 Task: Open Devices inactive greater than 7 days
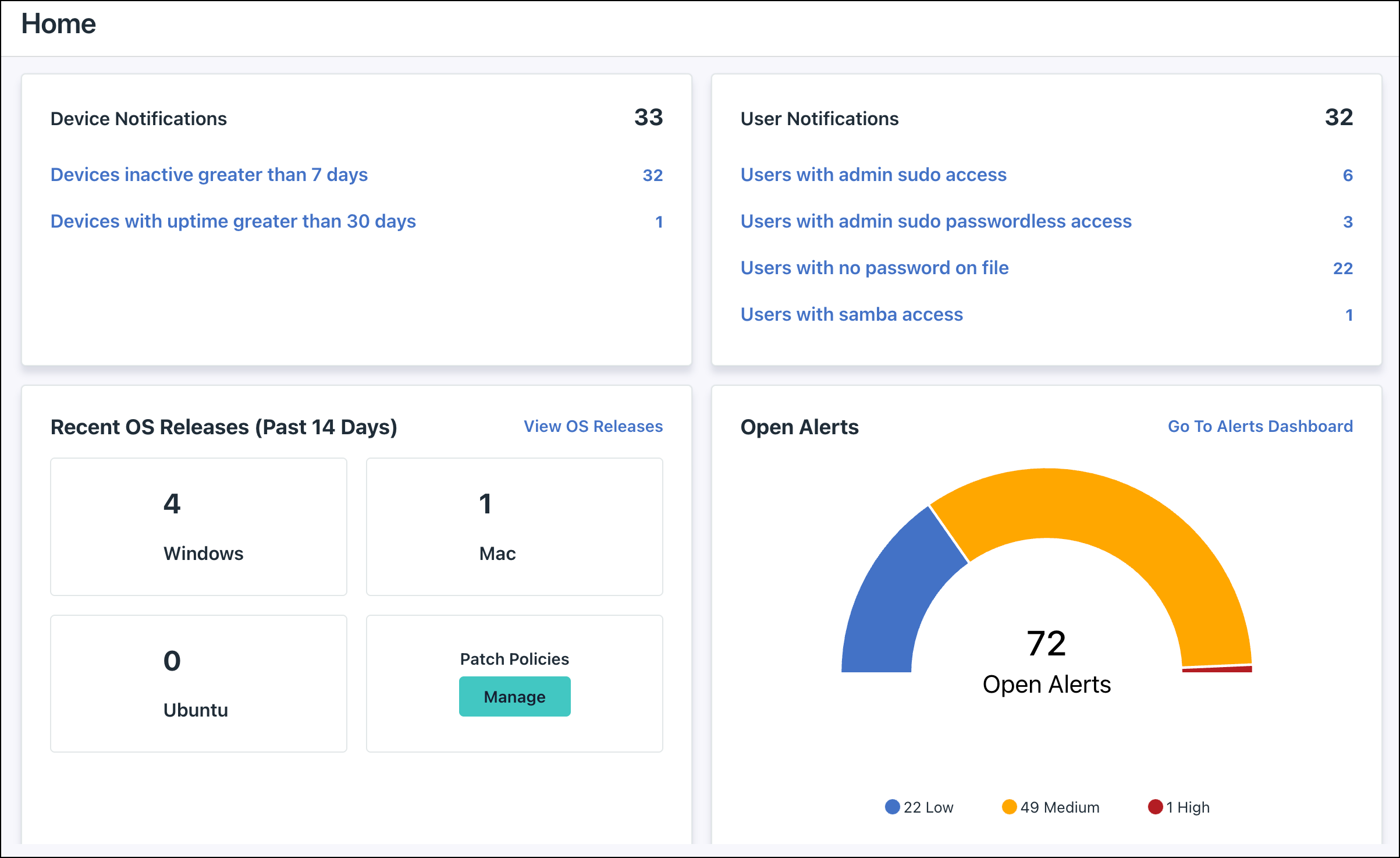coord(209,175)
